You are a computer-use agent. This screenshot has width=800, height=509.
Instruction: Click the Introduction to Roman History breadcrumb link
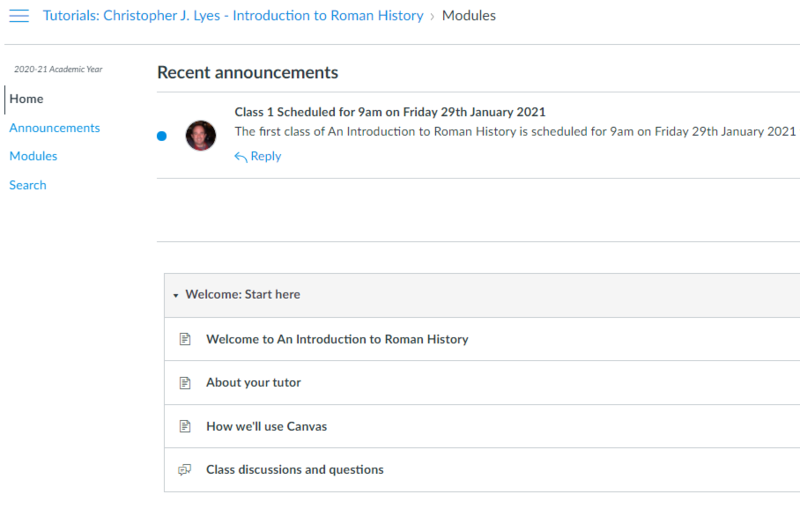(x=233, y=16)
